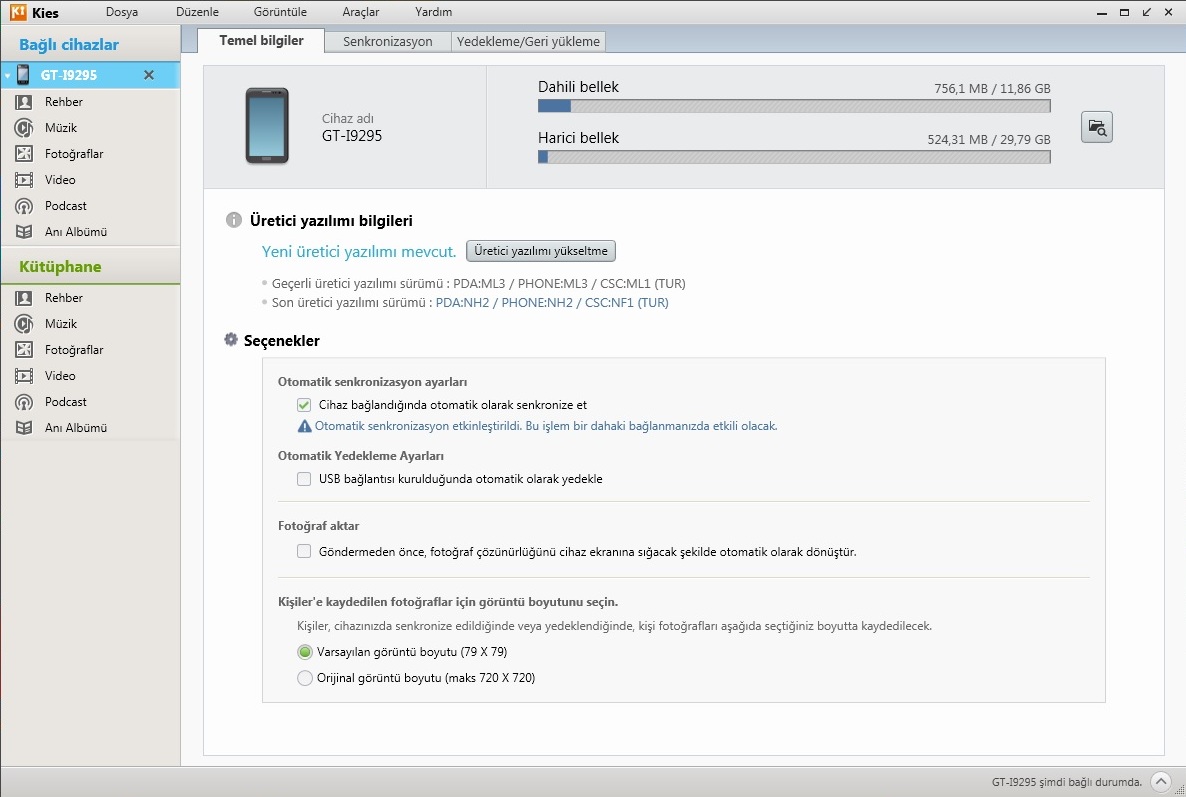Image resolution: width=1186 pixels, height=797 pixels.
Task: Select the GT-I9295 device entry
Action: (90, 75)
